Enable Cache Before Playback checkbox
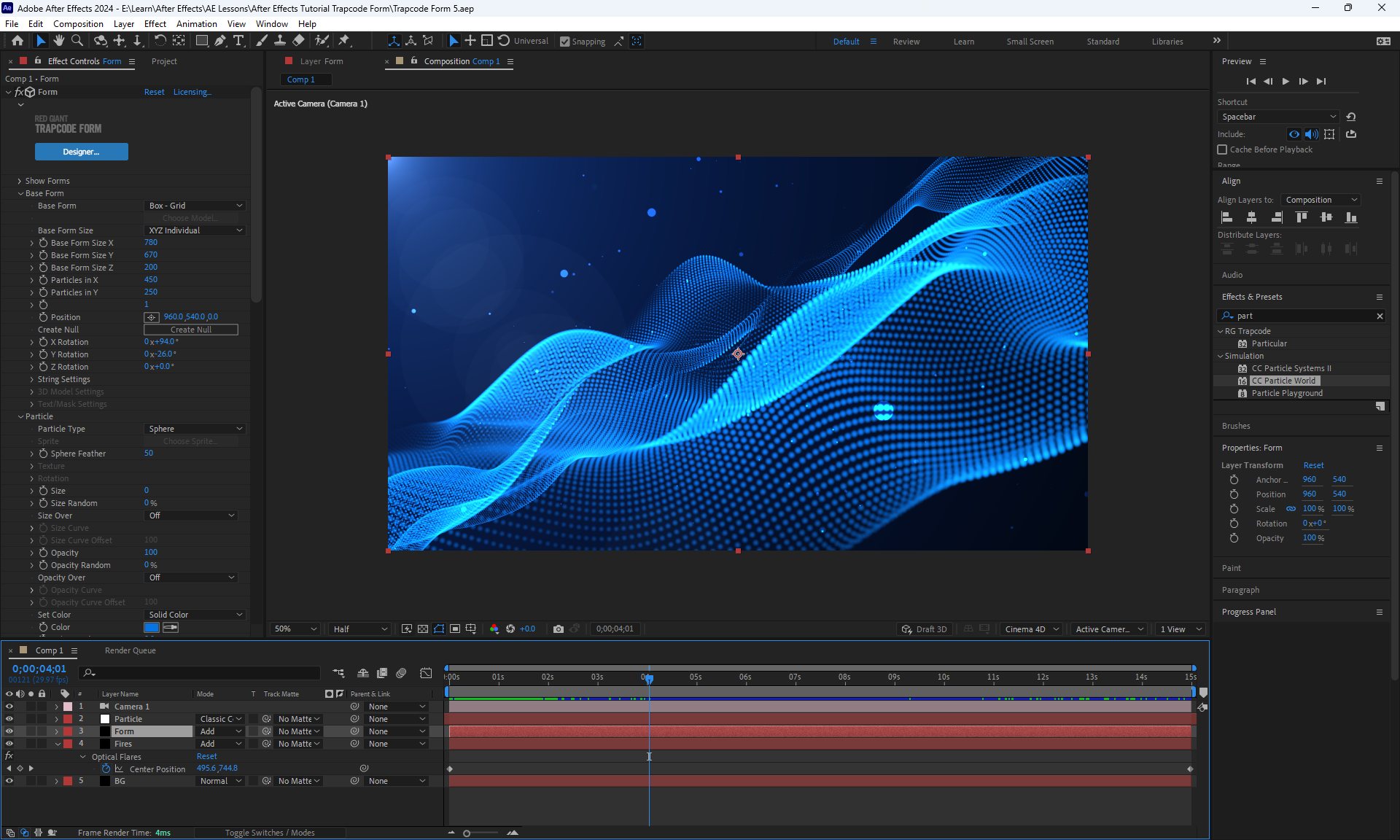The height and width of the screenshot is (840, 1400). click(x=1223, y=149)
